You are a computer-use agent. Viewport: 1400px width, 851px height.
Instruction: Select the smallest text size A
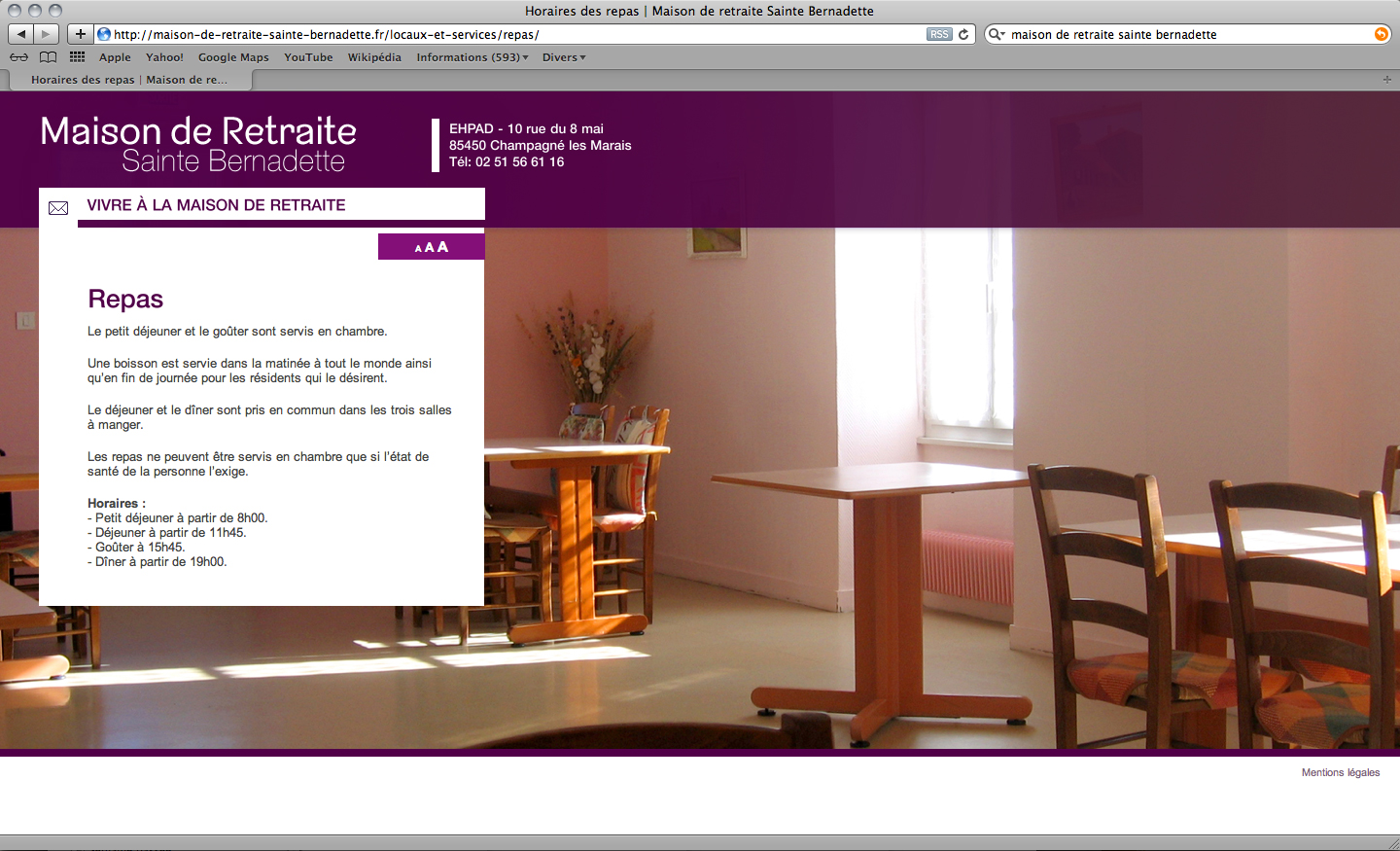418,249
